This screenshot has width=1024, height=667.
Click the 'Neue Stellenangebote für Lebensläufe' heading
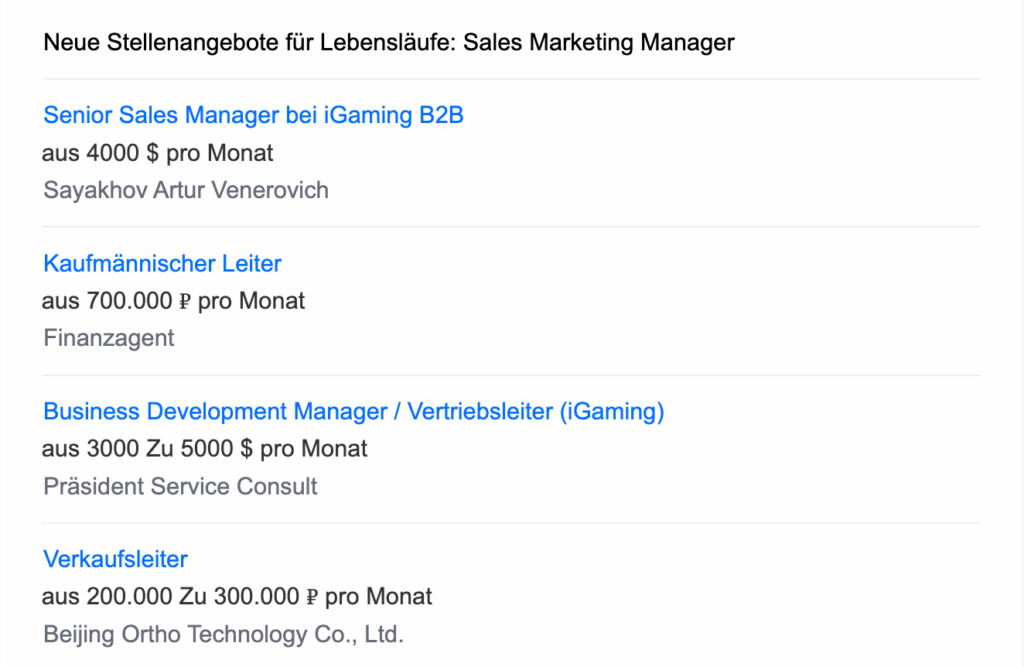tap(250, 43)
